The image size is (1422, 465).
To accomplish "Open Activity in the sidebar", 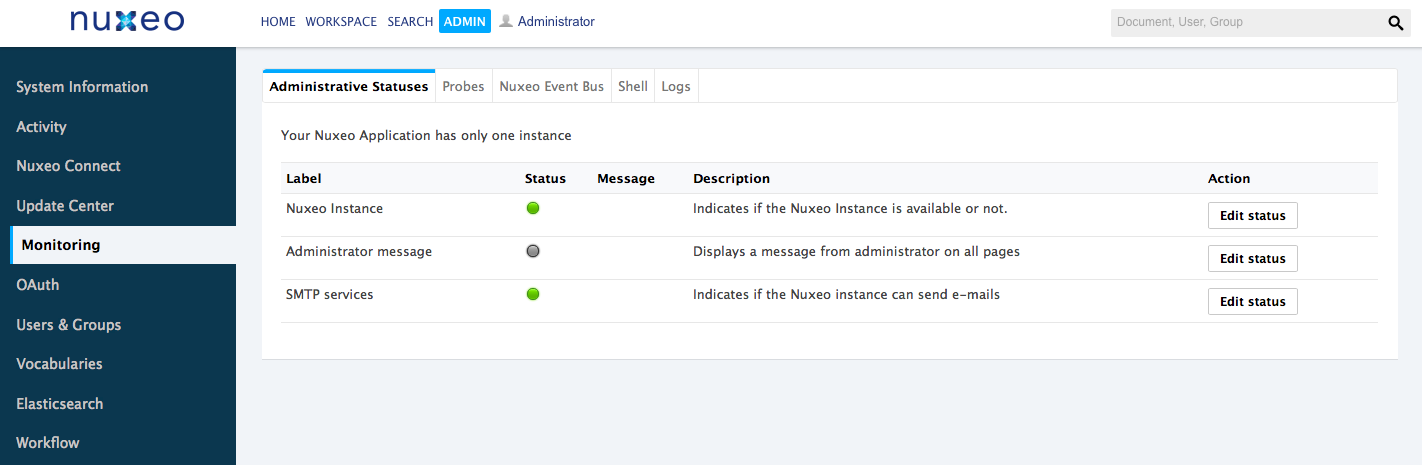I will pos(41,127).
